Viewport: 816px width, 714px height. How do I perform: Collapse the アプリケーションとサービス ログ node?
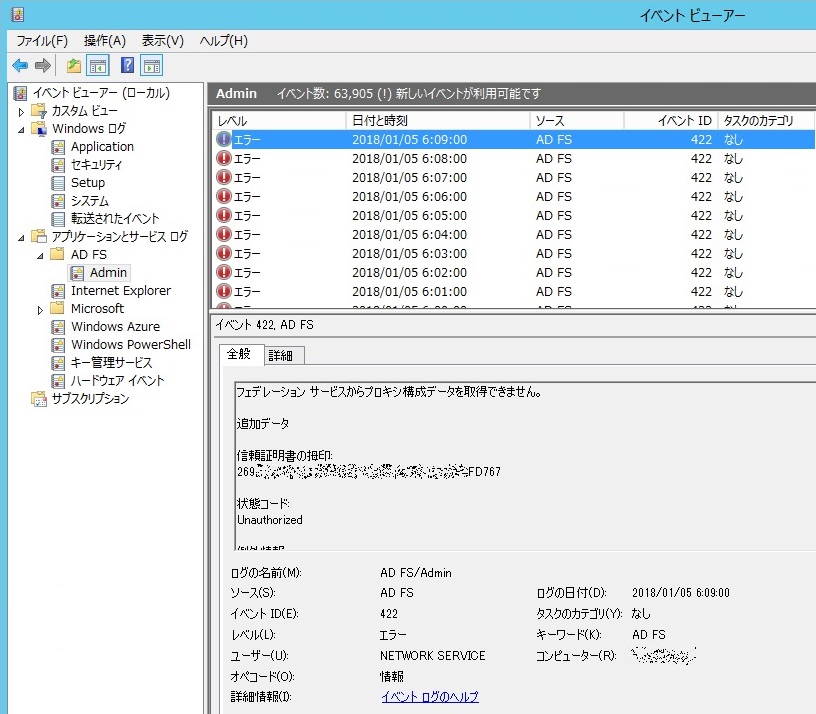[21, 238]
